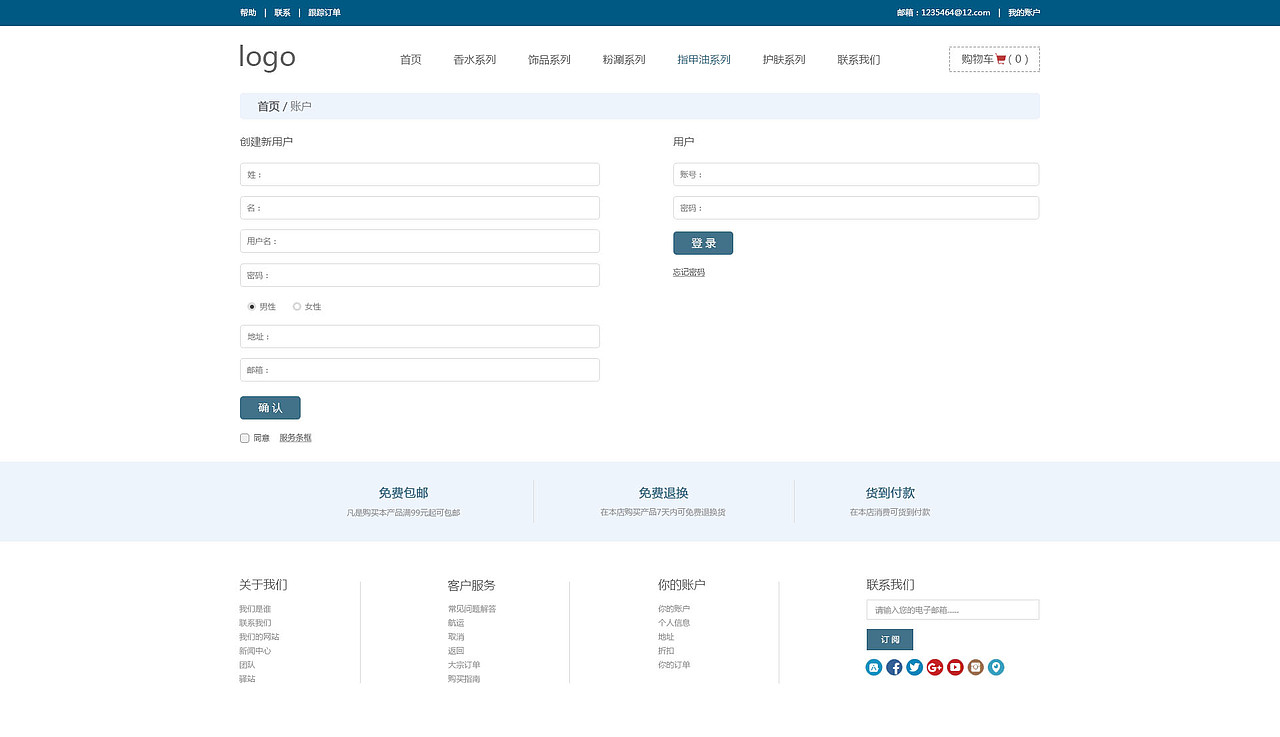Image resolution: width=1280 pixels, height=737 pixels.
Task: Open the 折扣 footer link
Action: point(666,651)
